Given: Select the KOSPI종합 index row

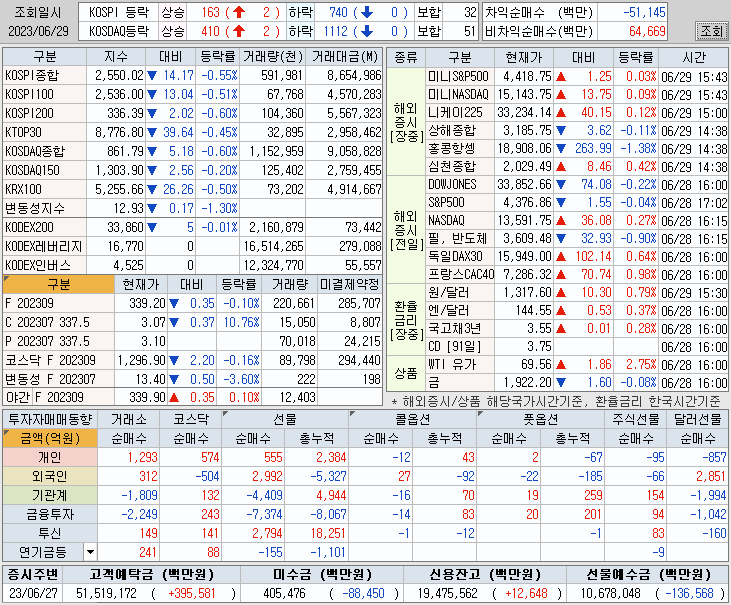Looking at the screenshot, I should [193, 76].
